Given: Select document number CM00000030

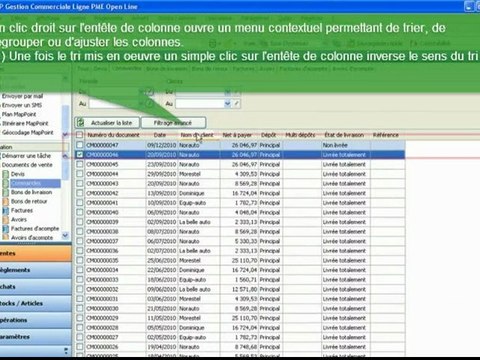Looking at the screenshot, I should pyautogui.click(x=102, y=308).
